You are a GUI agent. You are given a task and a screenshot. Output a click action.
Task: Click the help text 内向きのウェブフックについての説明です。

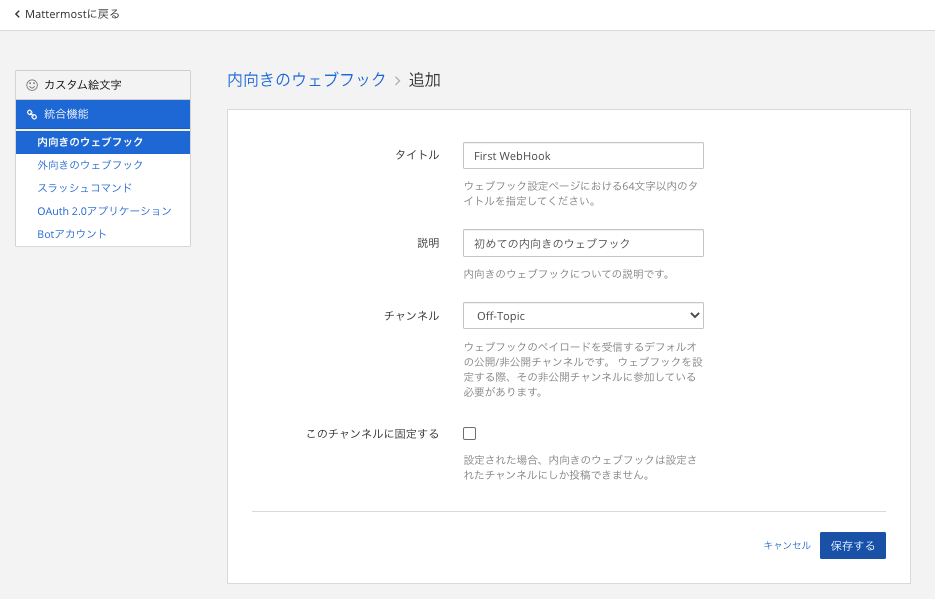point(568,274)
